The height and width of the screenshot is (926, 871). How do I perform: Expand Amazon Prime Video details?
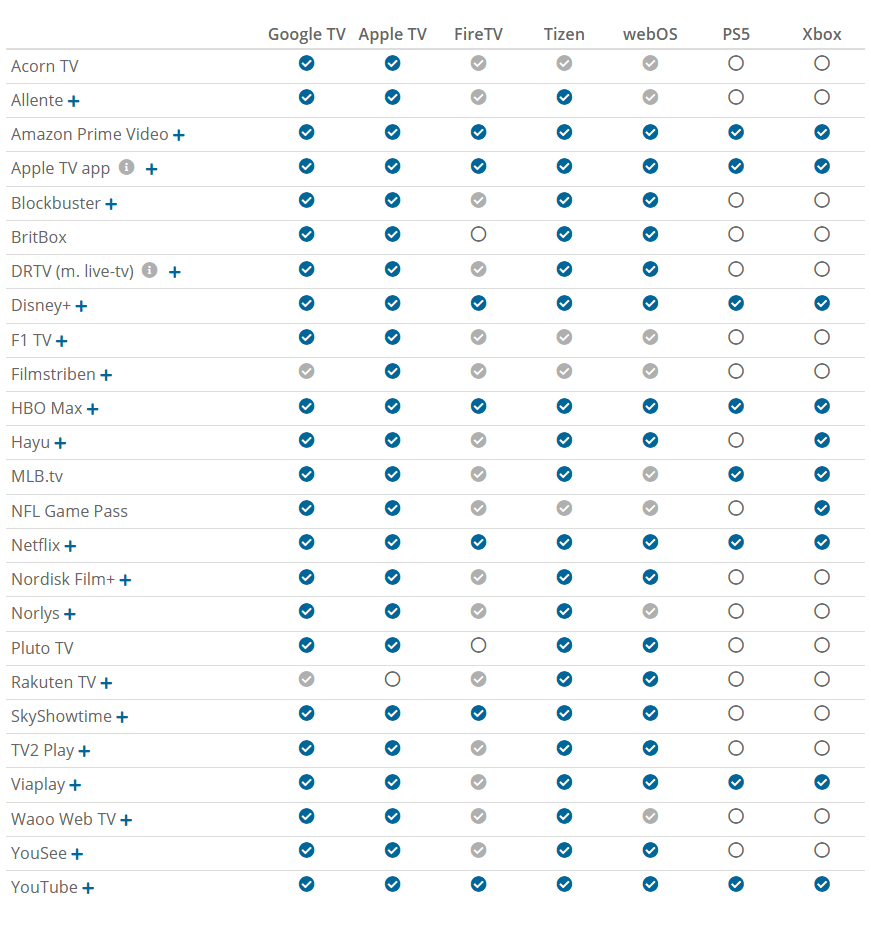click(179, 135)
